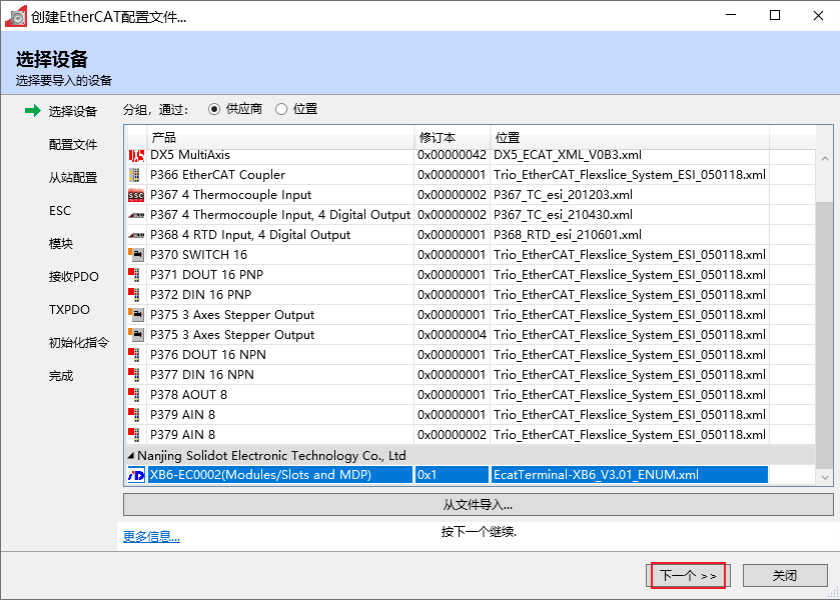The image size is (840, 600).
Task: Collapse the Nanjing Solidot Electronic Technology group
Action: 133,454
